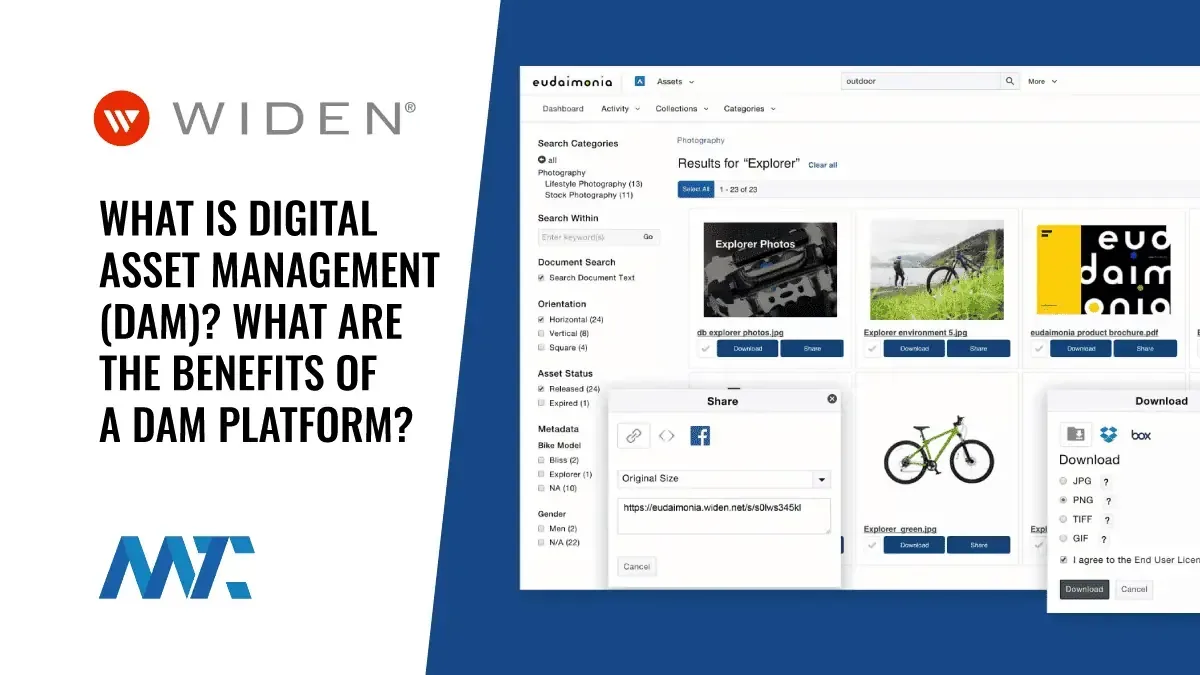Check the NA bike model filter
The height and width of the screenshot is (675, 1200).
pos(542,488)
